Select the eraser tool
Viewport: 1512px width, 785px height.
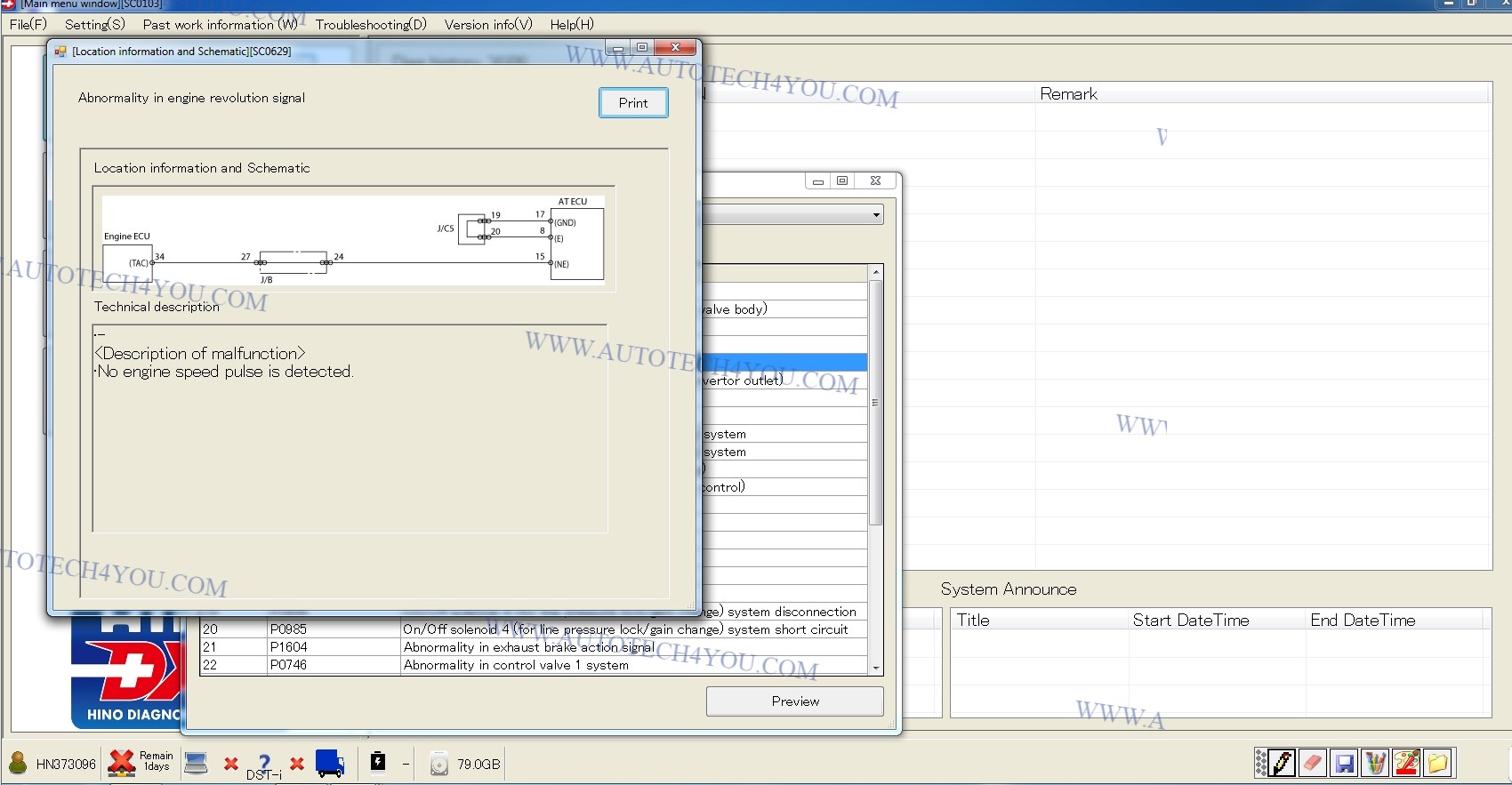pos(1313,763)
